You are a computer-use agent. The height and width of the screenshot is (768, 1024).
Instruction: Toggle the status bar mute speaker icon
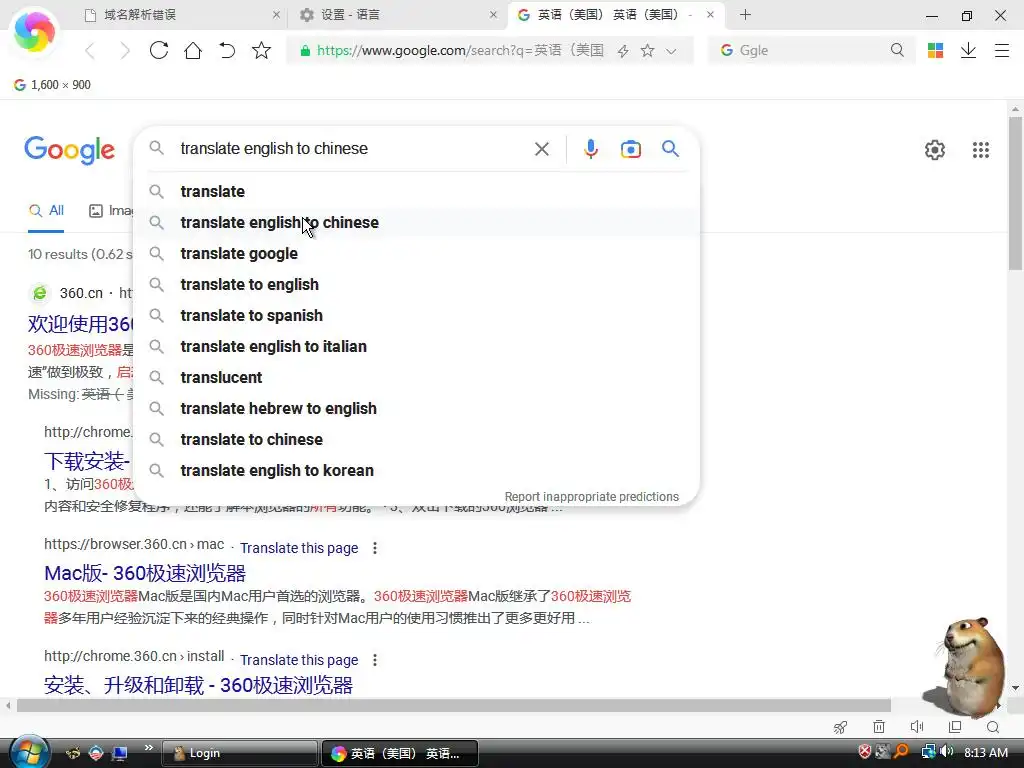click(x=917, y=727)
